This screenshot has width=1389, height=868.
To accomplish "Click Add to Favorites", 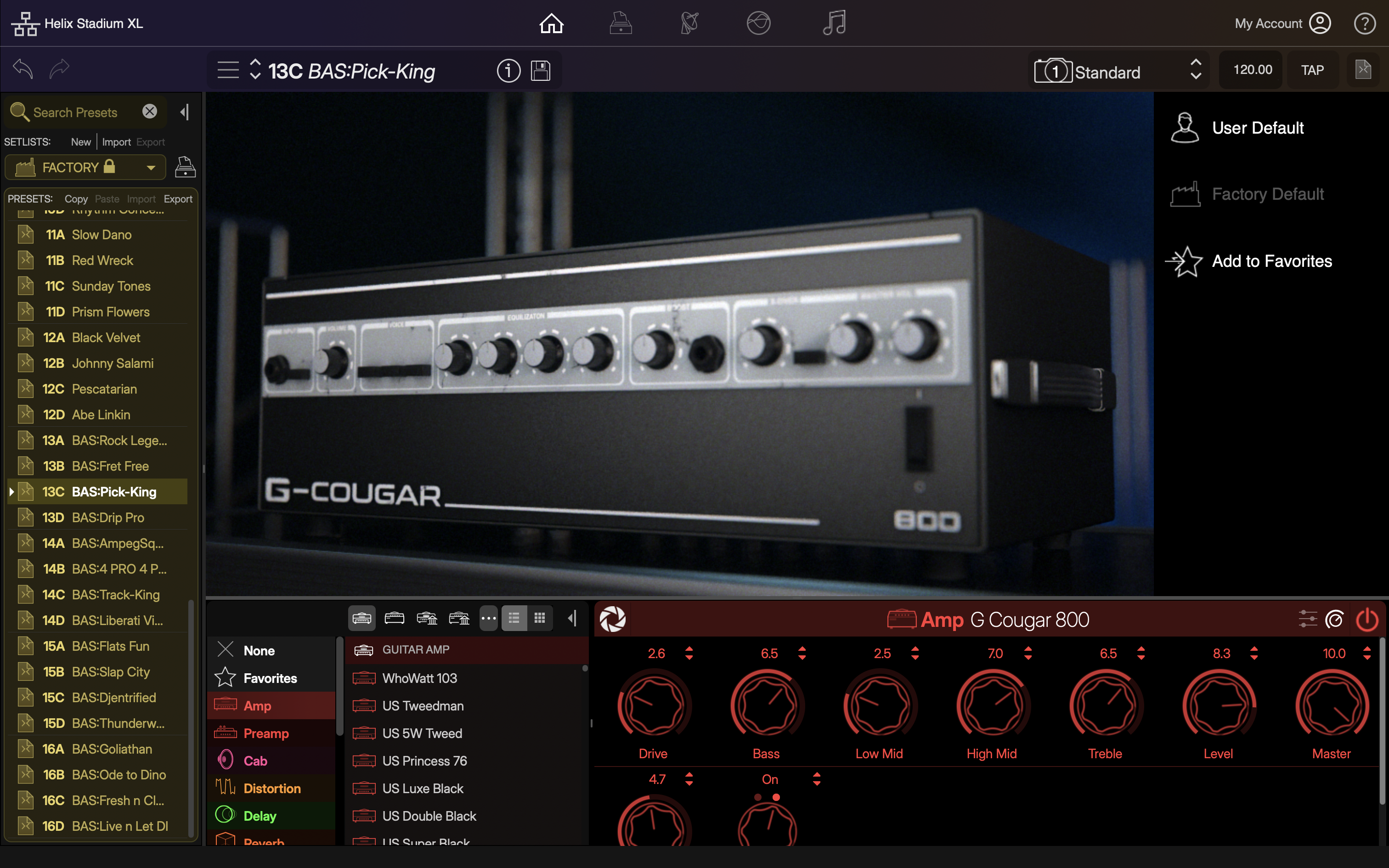I will pos(1271,261).
